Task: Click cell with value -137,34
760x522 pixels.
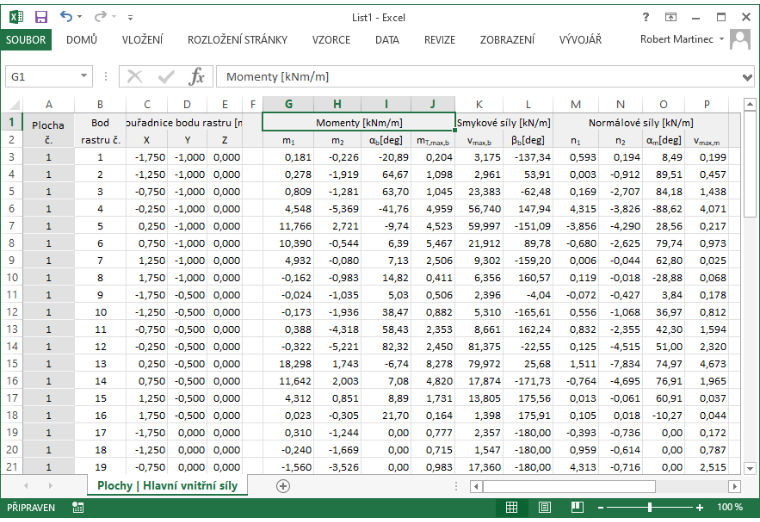Action: (x=528, y=157)
